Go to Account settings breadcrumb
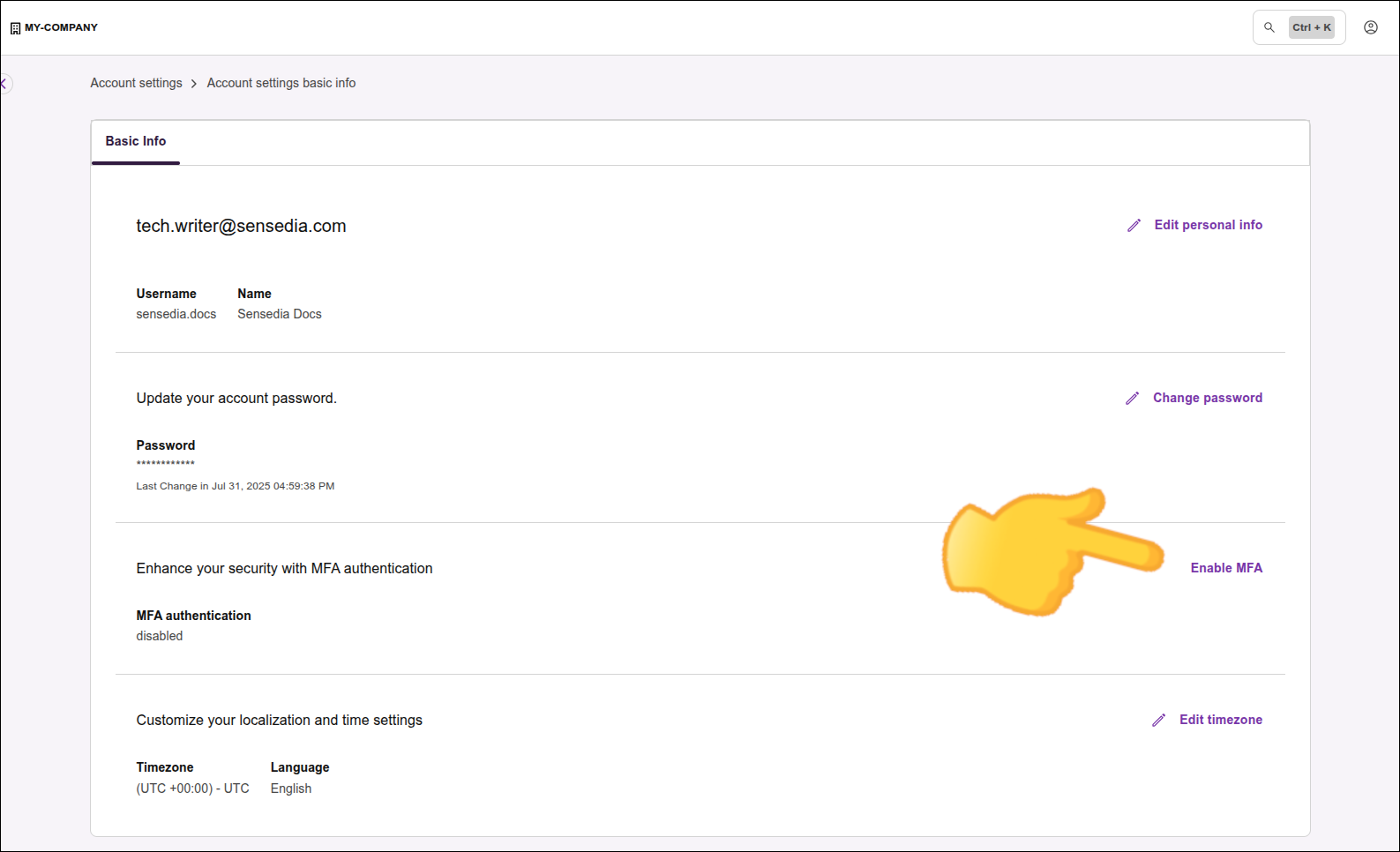The height and width of the screenshot is (852, 1400). coord(136,83)
